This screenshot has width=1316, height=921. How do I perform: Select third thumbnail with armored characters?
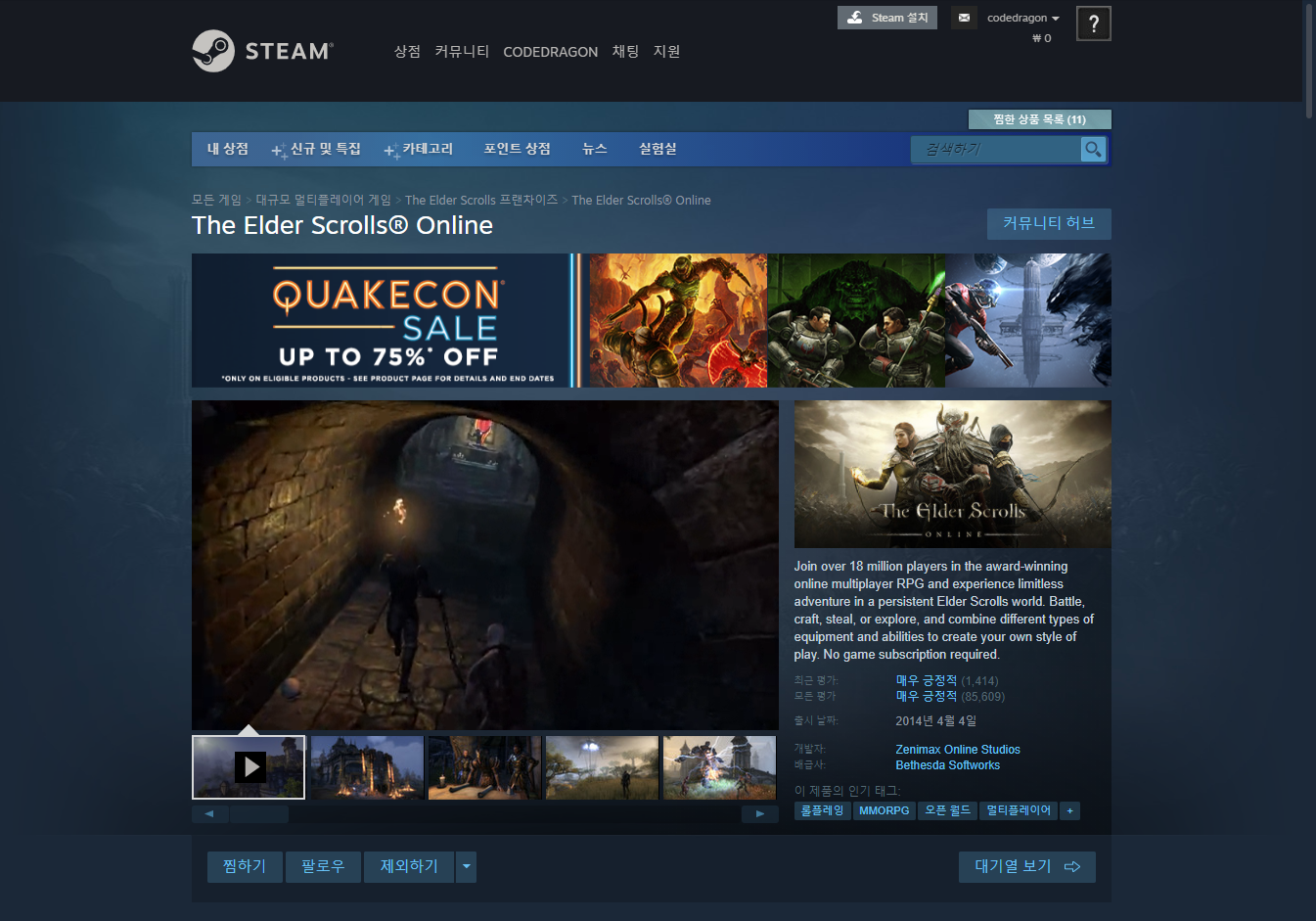point(484,767)
